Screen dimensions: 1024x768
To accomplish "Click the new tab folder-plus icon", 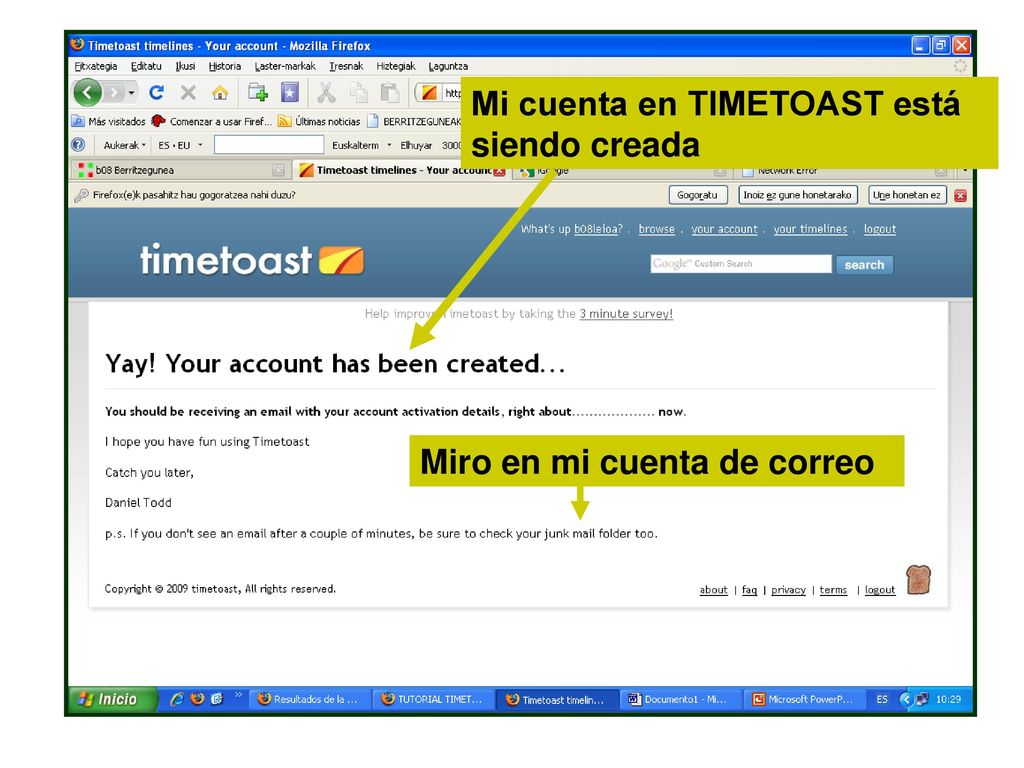I will click(x=258, y=93).
